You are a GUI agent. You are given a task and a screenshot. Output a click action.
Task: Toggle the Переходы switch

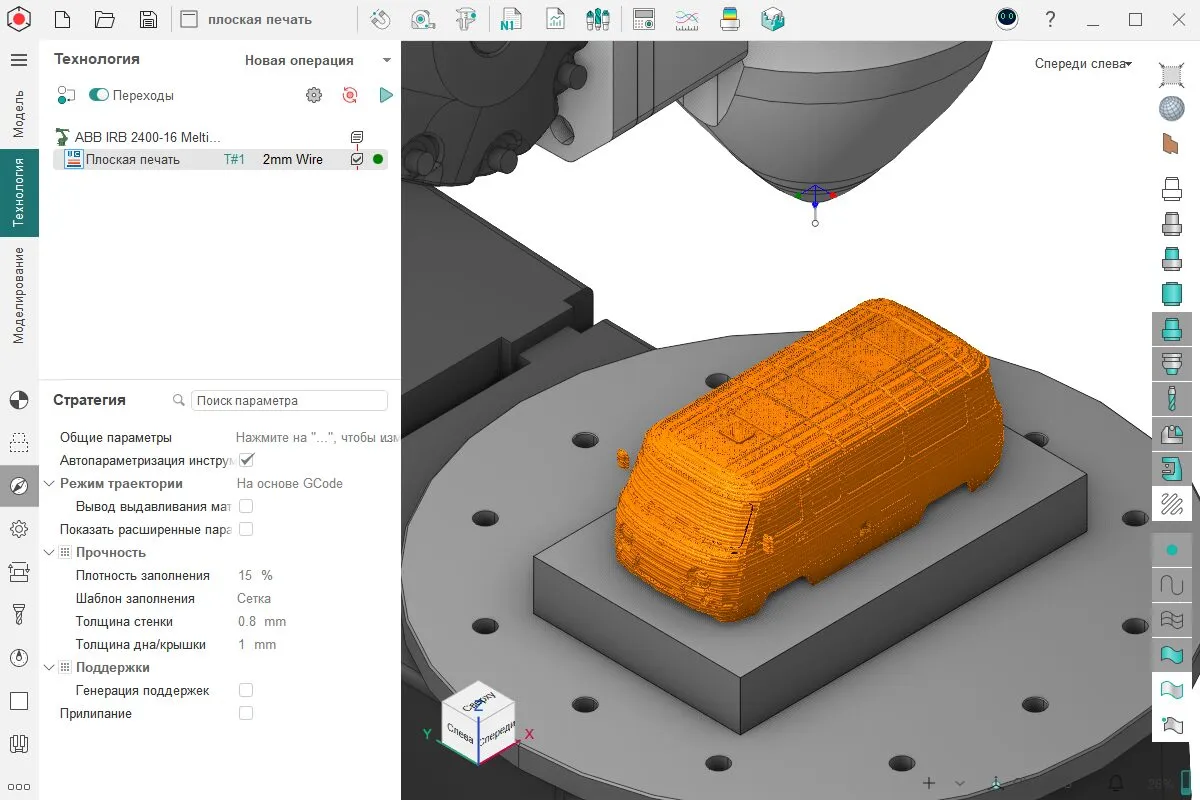99,95
